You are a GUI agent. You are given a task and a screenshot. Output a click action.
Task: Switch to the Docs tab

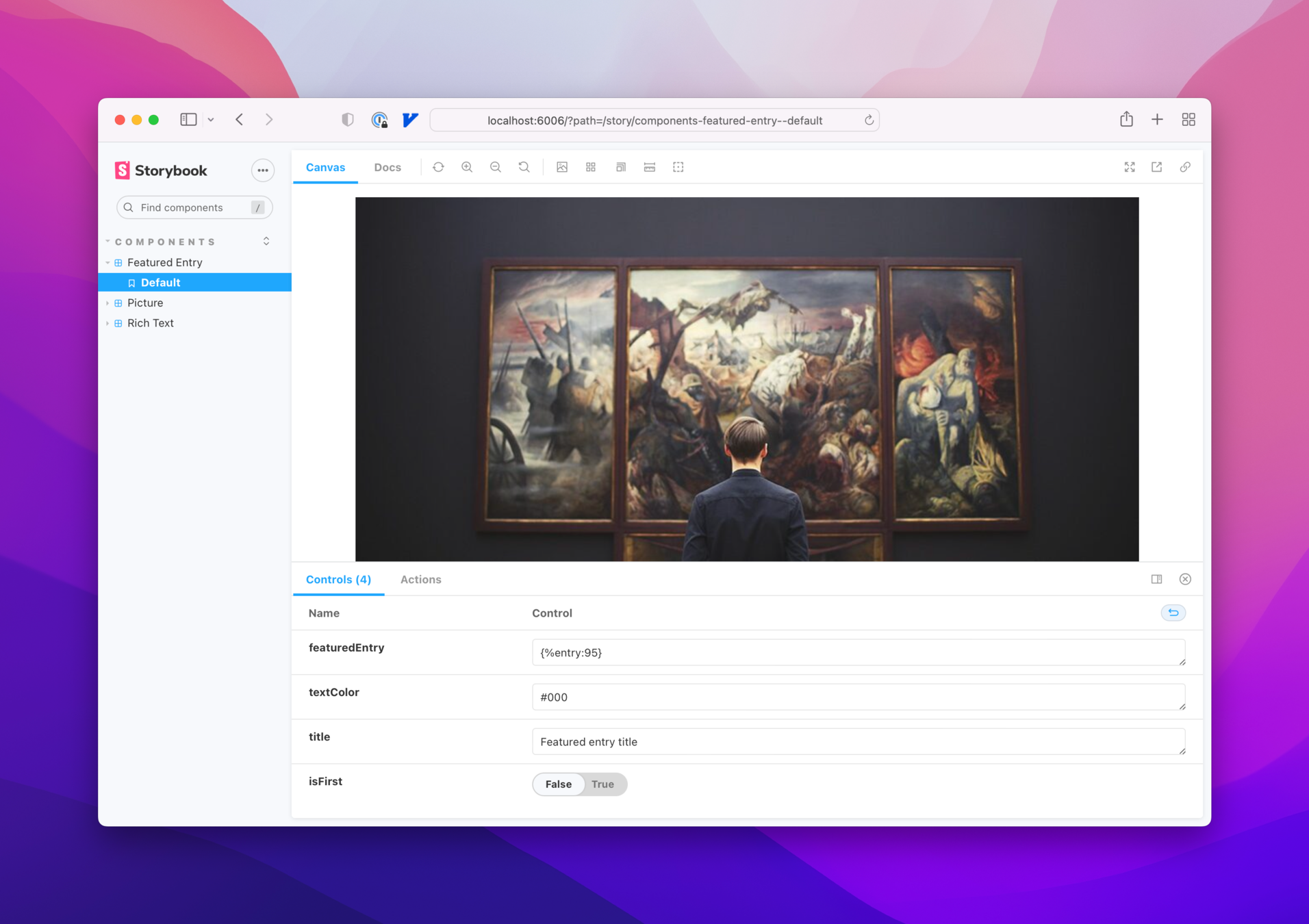[x=387, y=168]
